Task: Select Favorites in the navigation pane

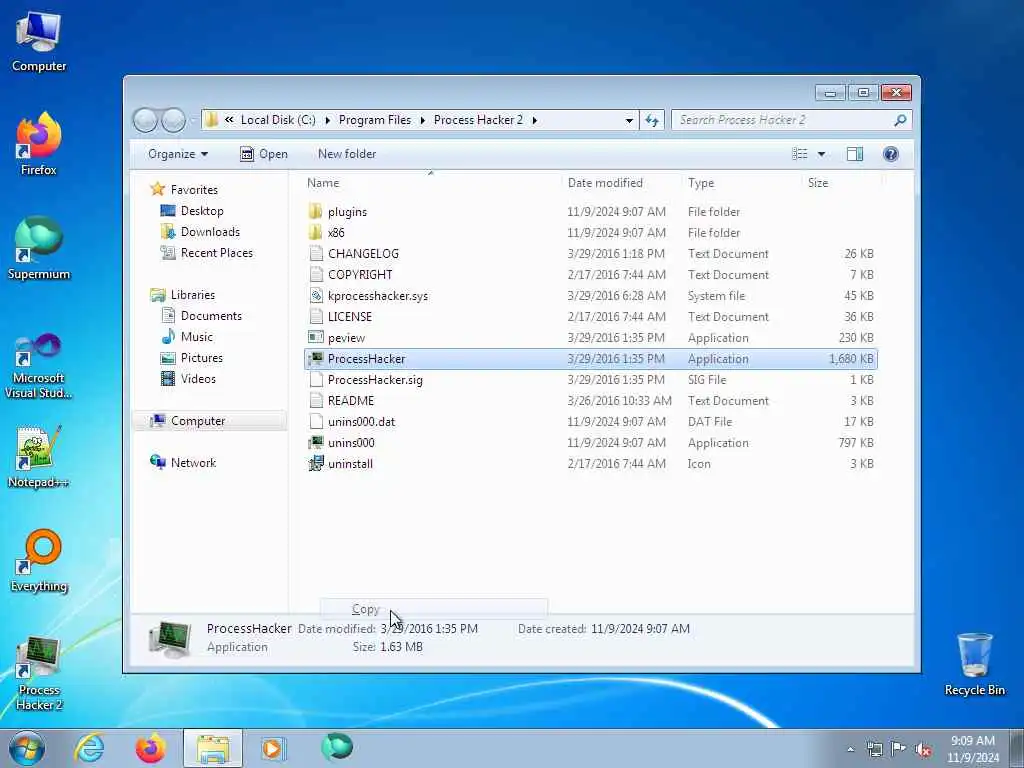Action: pyautogui.click(x=194, y=189)
